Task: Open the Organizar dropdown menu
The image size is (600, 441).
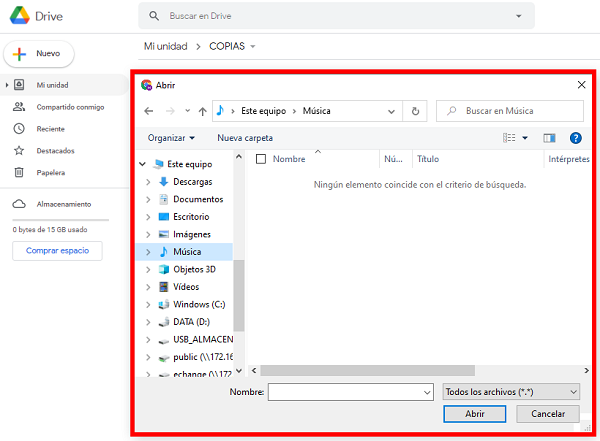Action: [171, 138]
